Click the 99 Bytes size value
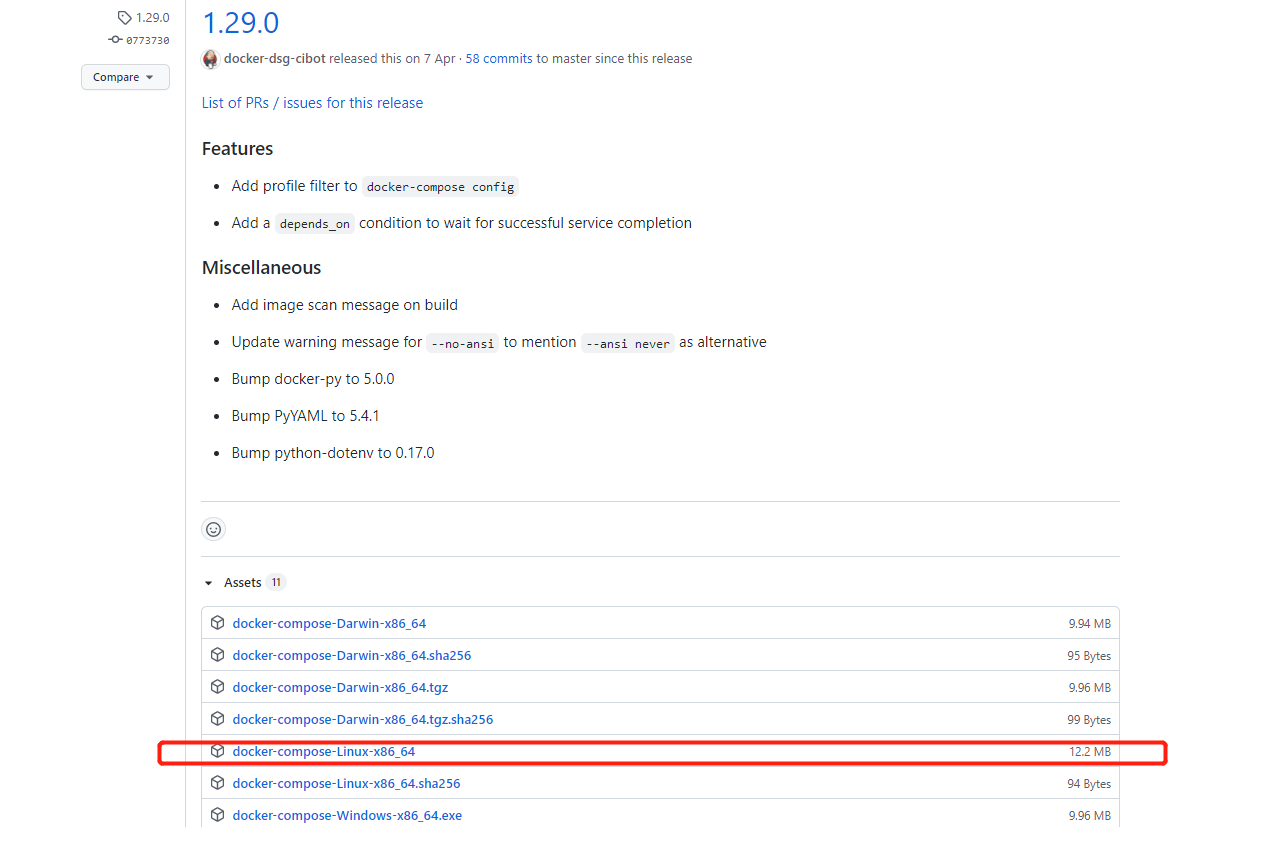This screenshot has width=1288, height=867. pos(1089,720)
